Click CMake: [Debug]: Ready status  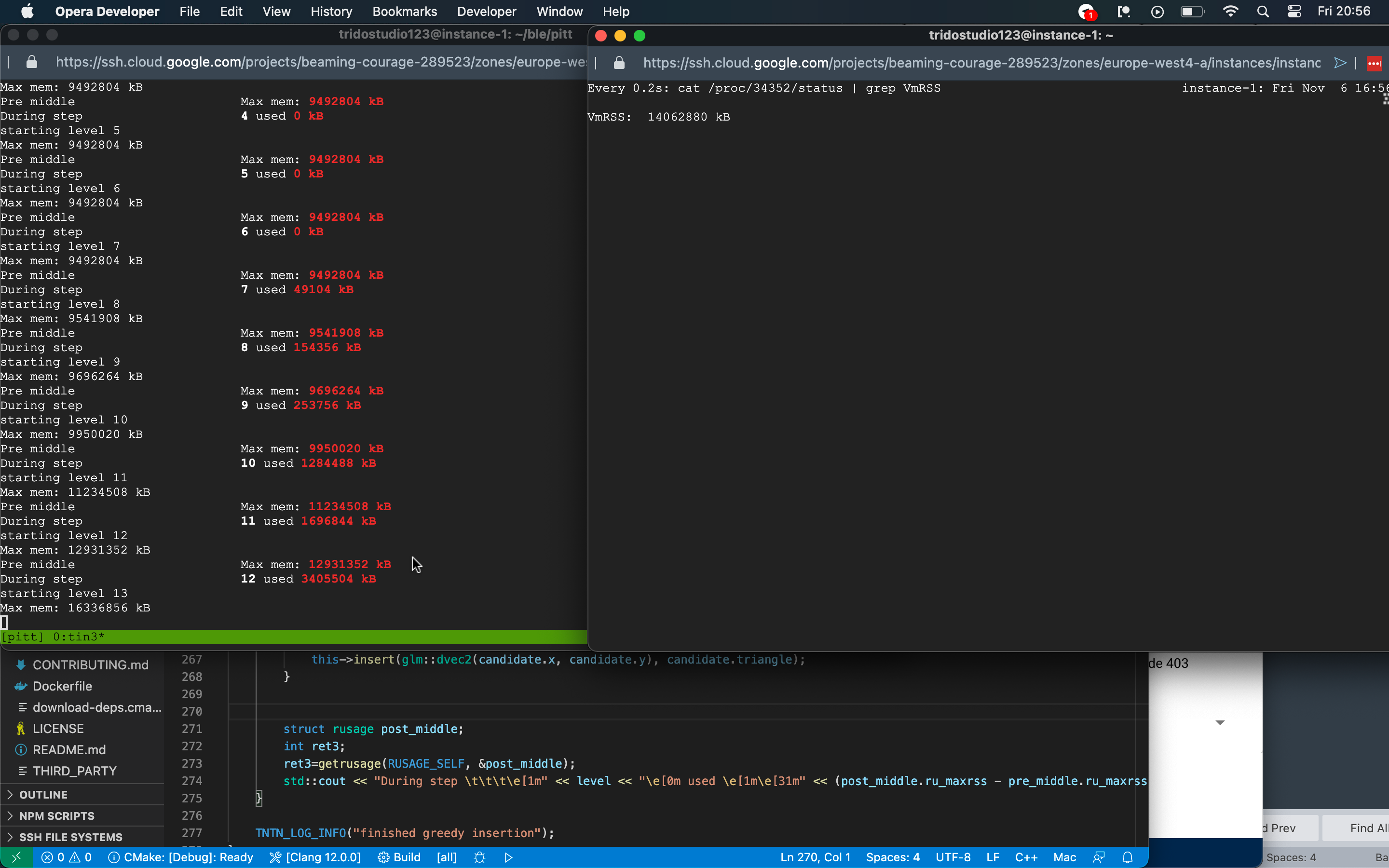coord(181,857)
